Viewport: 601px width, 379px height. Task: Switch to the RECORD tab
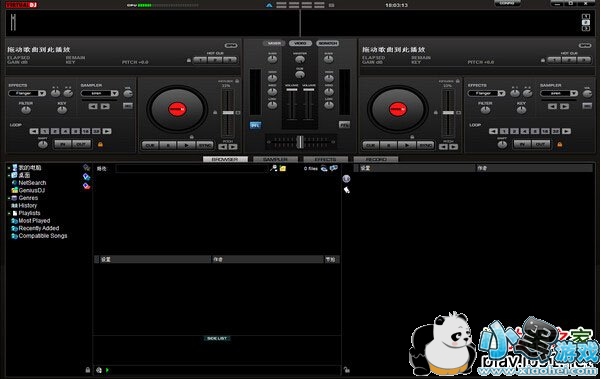coord(376,159)
